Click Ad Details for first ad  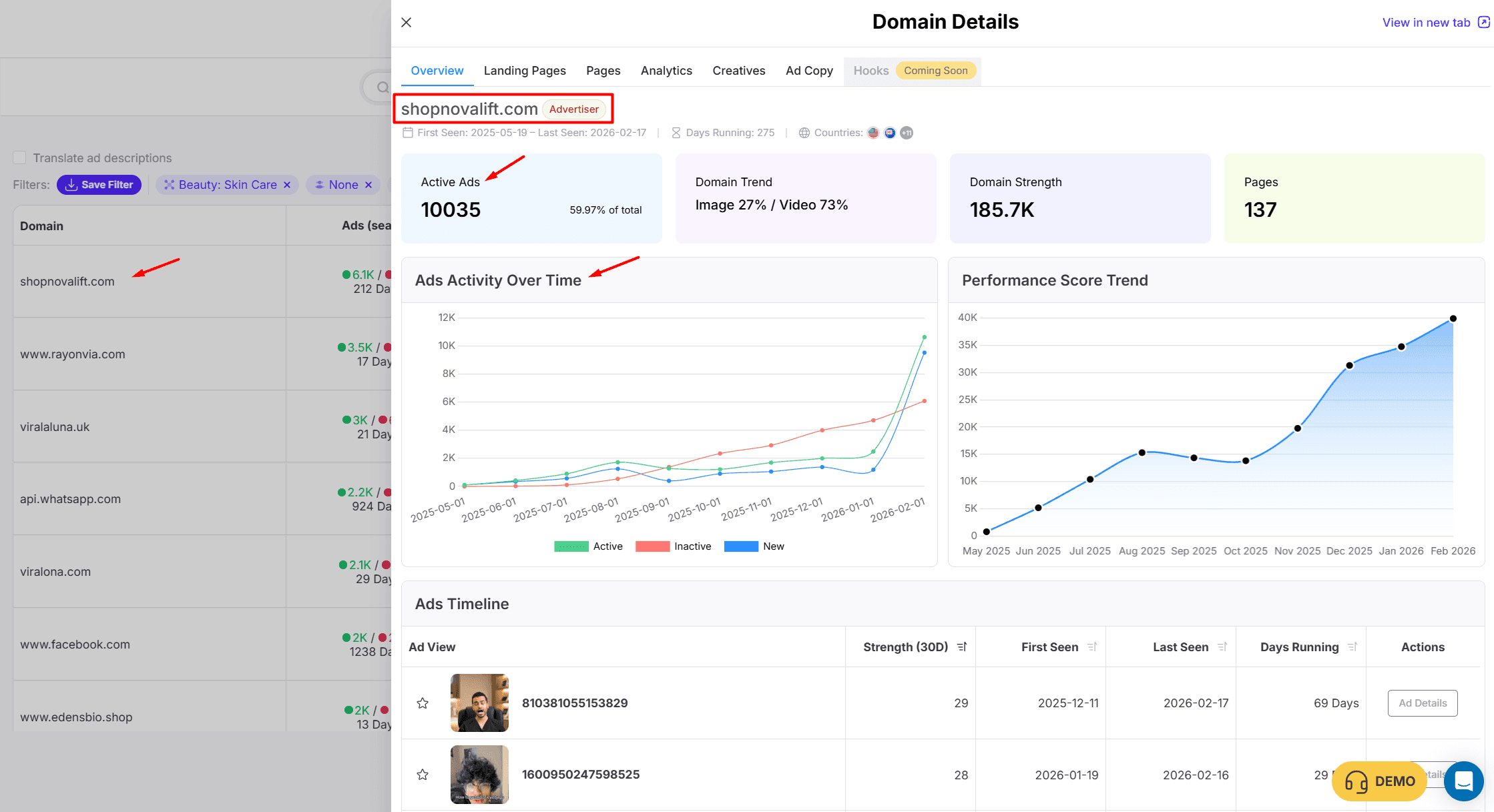1422,703
